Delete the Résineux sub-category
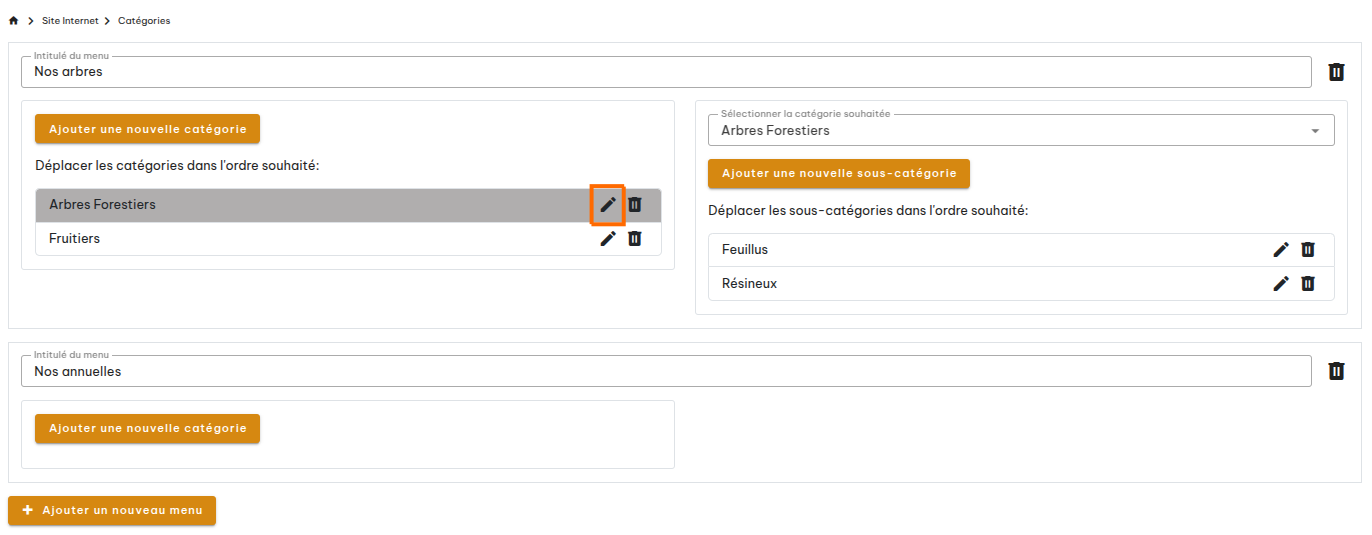The width and height of the screenshot is (1372, 535). (1307, 283)
